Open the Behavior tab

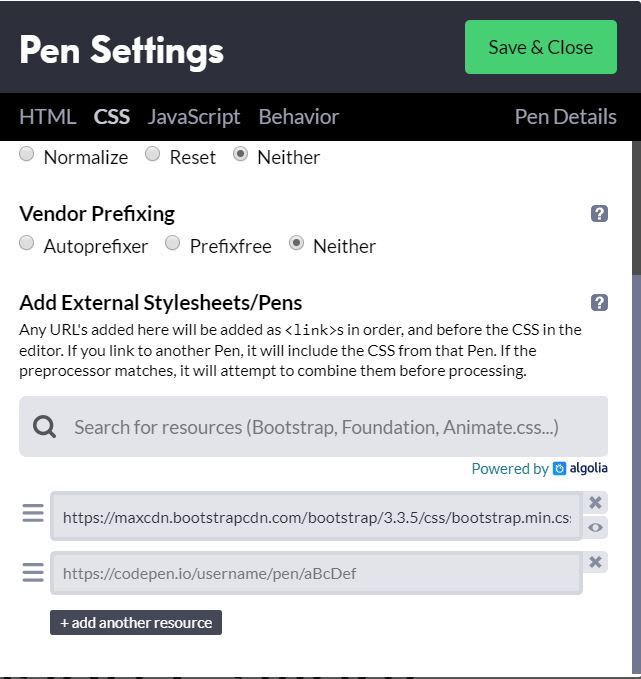(299, 117)
